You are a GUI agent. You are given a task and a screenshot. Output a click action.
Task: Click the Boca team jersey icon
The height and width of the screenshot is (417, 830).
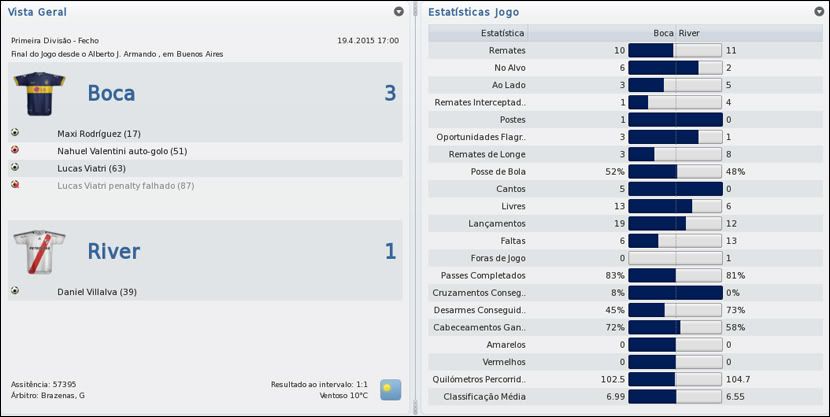pyautogui.click(x=39, y=93)
